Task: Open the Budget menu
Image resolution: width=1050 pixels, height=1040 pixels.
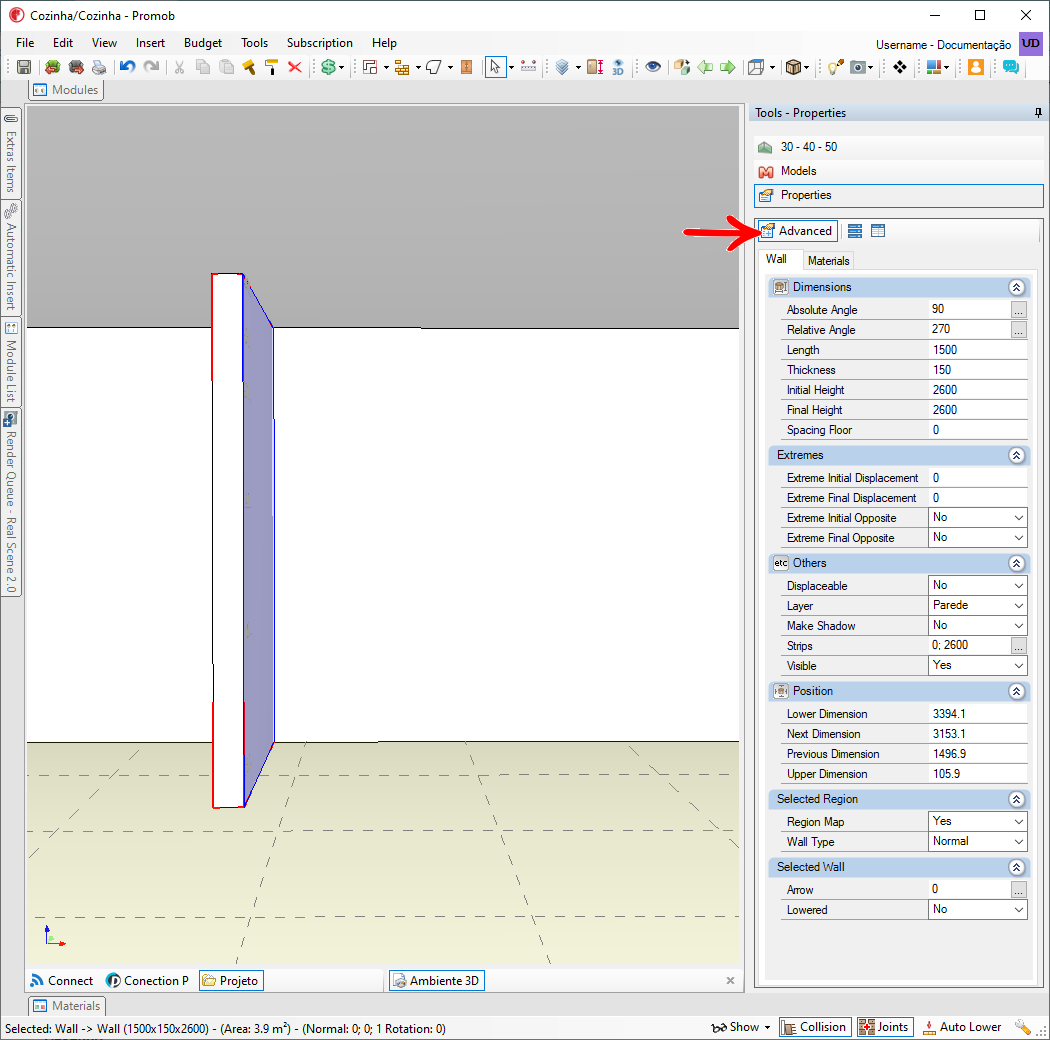Action: point(203,43)
